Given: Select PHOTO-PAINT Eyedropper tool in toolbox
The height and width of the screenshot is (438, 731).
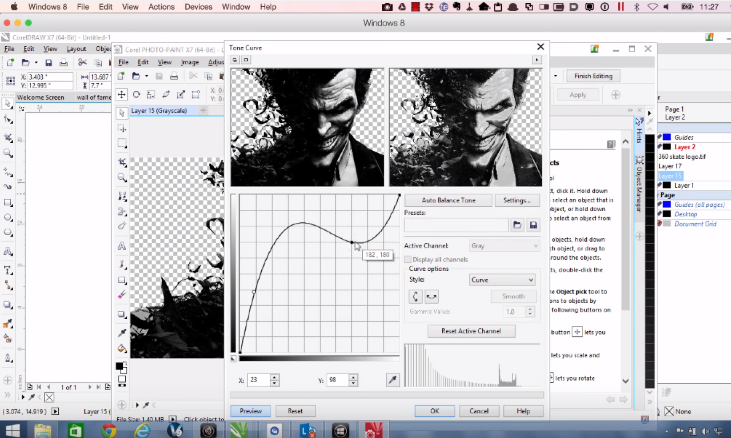Looking at the screenshot, I should [x=122, y=332].
